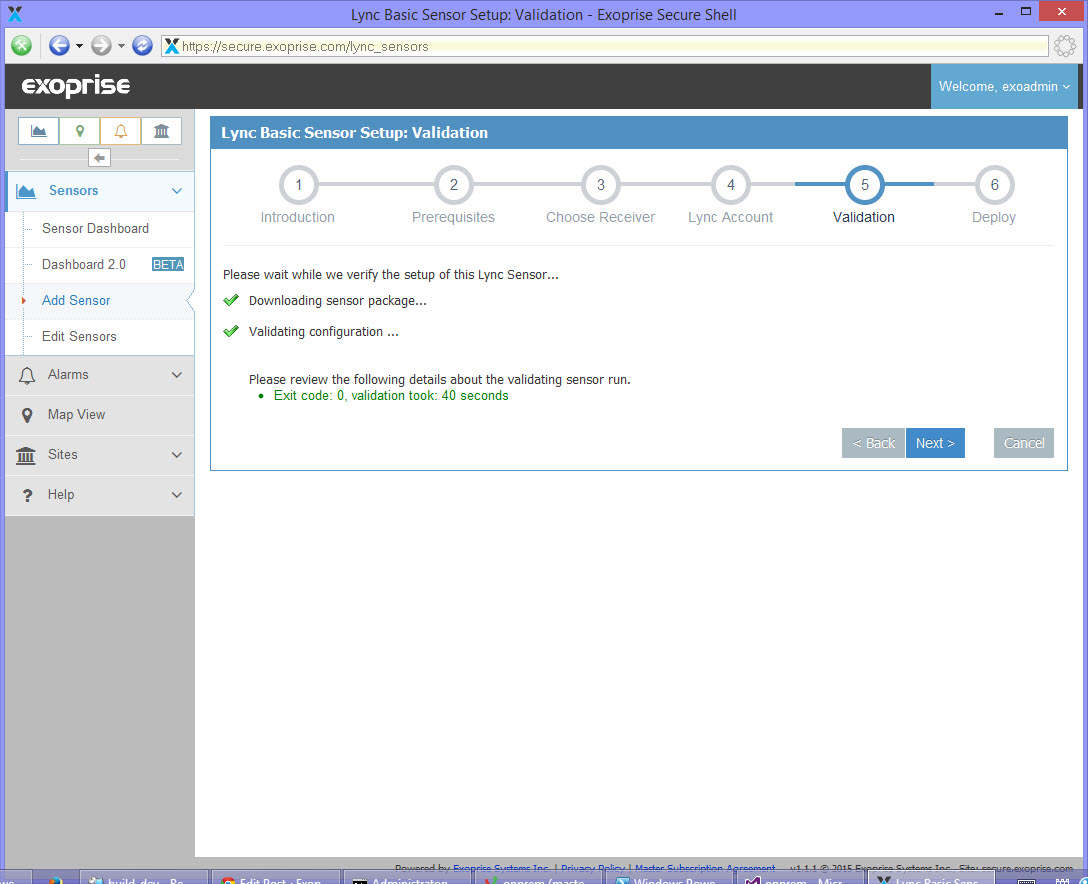The image size is (1088, 884).
Task: Expand the Help menu
Action: click(x=100, y=495)
